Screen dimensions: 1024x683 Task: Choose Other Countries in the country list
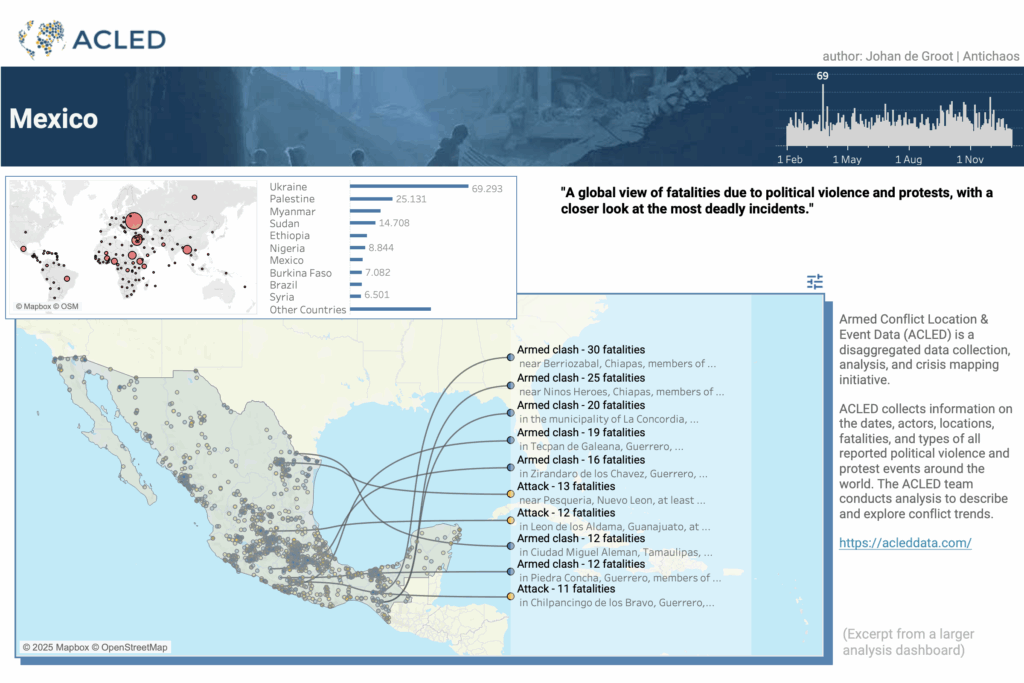click(308, 309)
